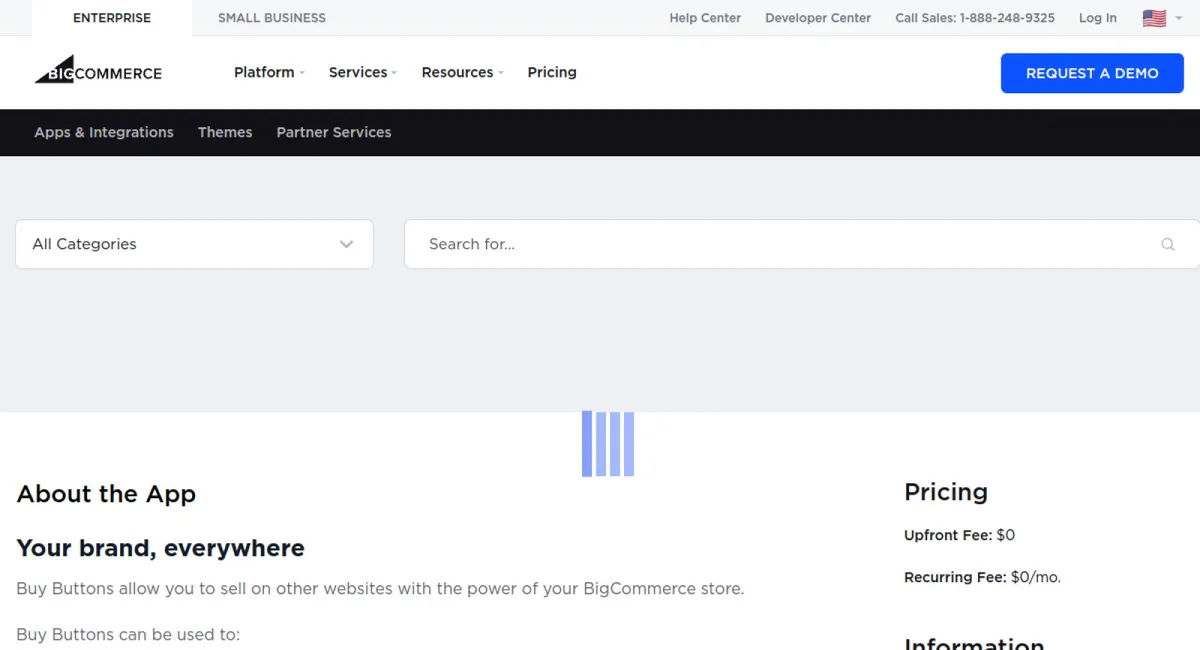This screenshot has width=1200, height=650.
Task: Go to the Pricing page
Action: click(552, 72)
